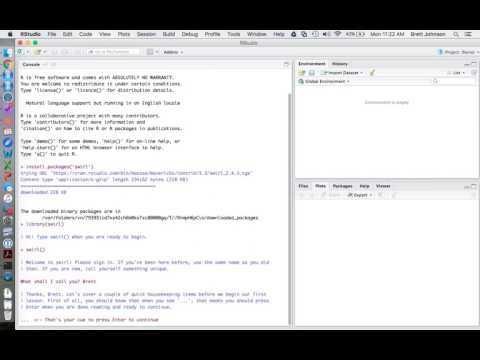Click the console vertical scrollbar
480x360 pixels.
[x=289, y=208]
